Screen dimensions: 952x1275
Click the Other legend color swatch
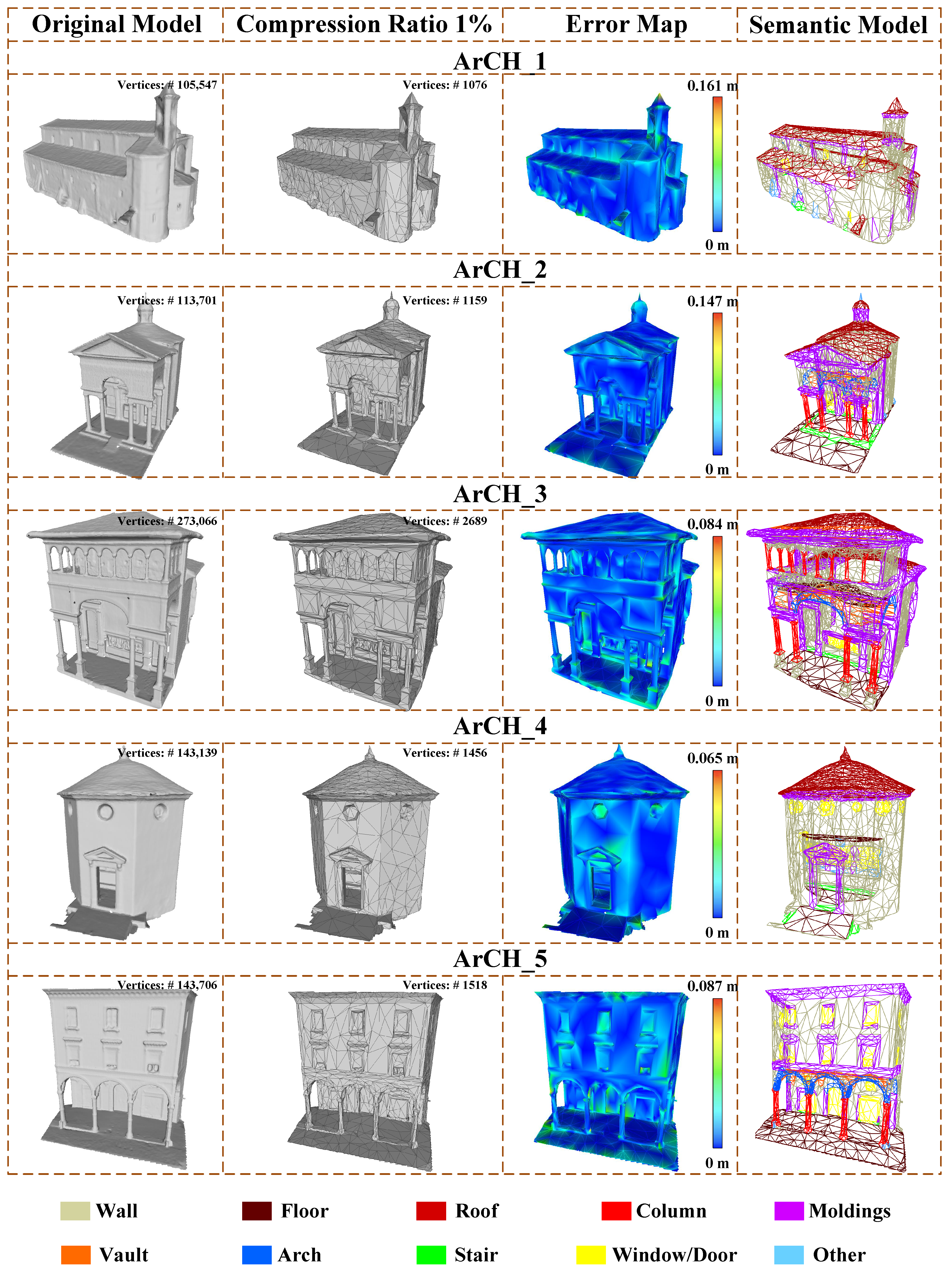(789, 1255)
